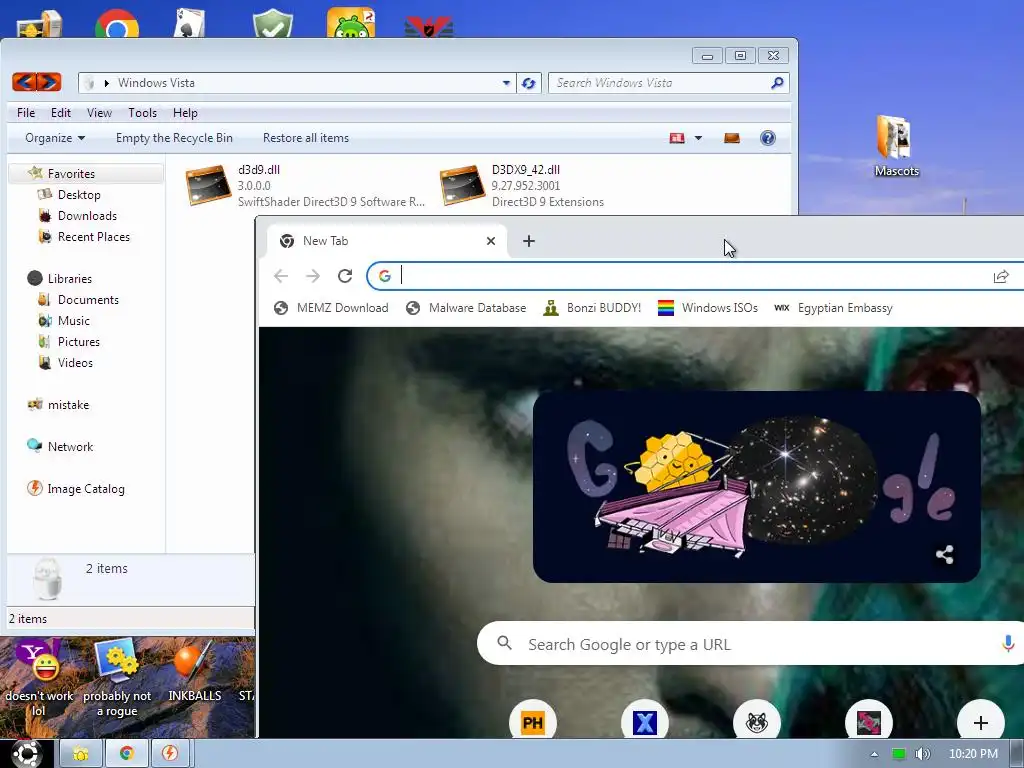Open the Mascots folder on the desktop
The image size is (1024, 768).
click(896, 146)
